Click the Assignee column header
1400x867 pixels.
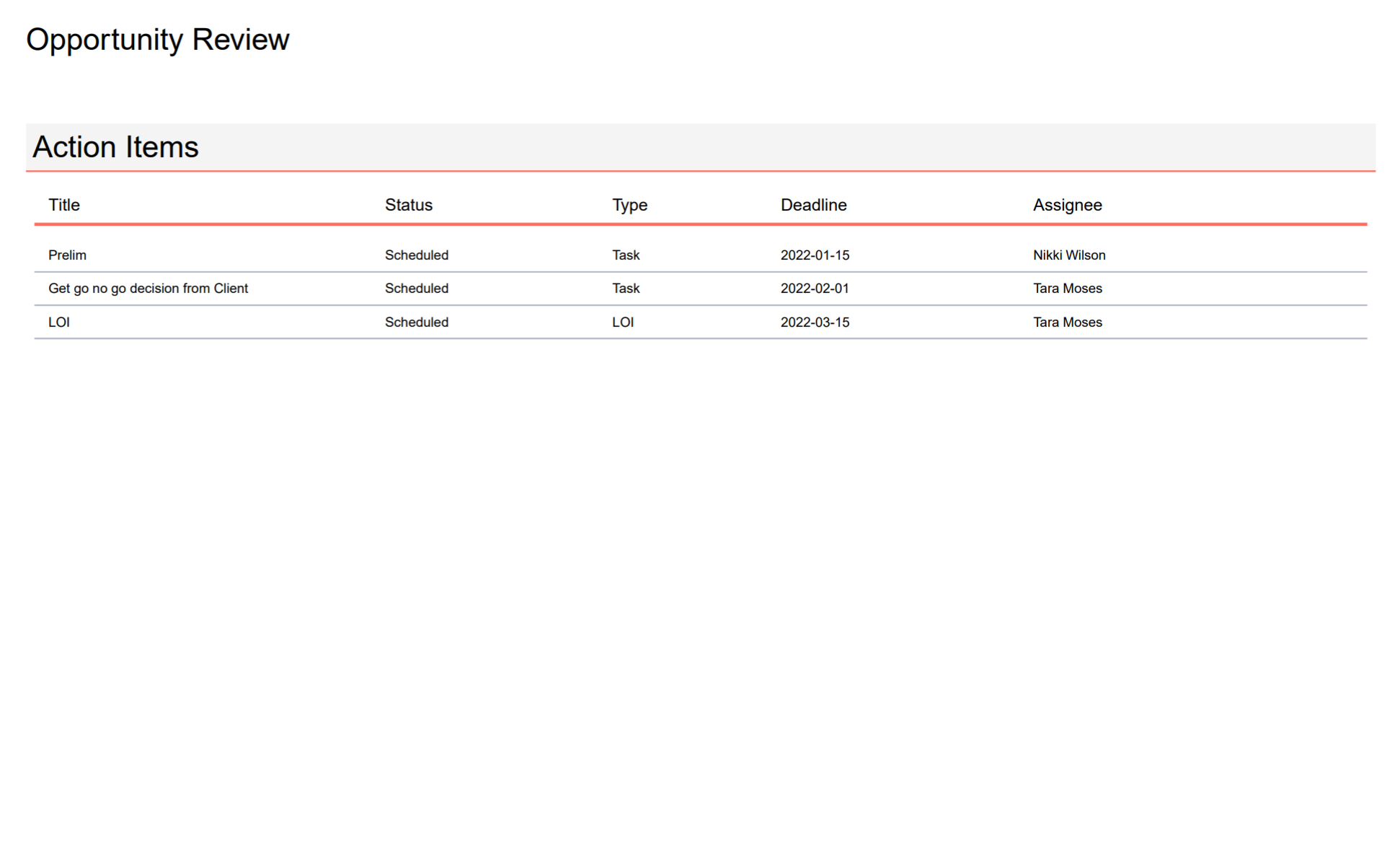[1067, 205]
